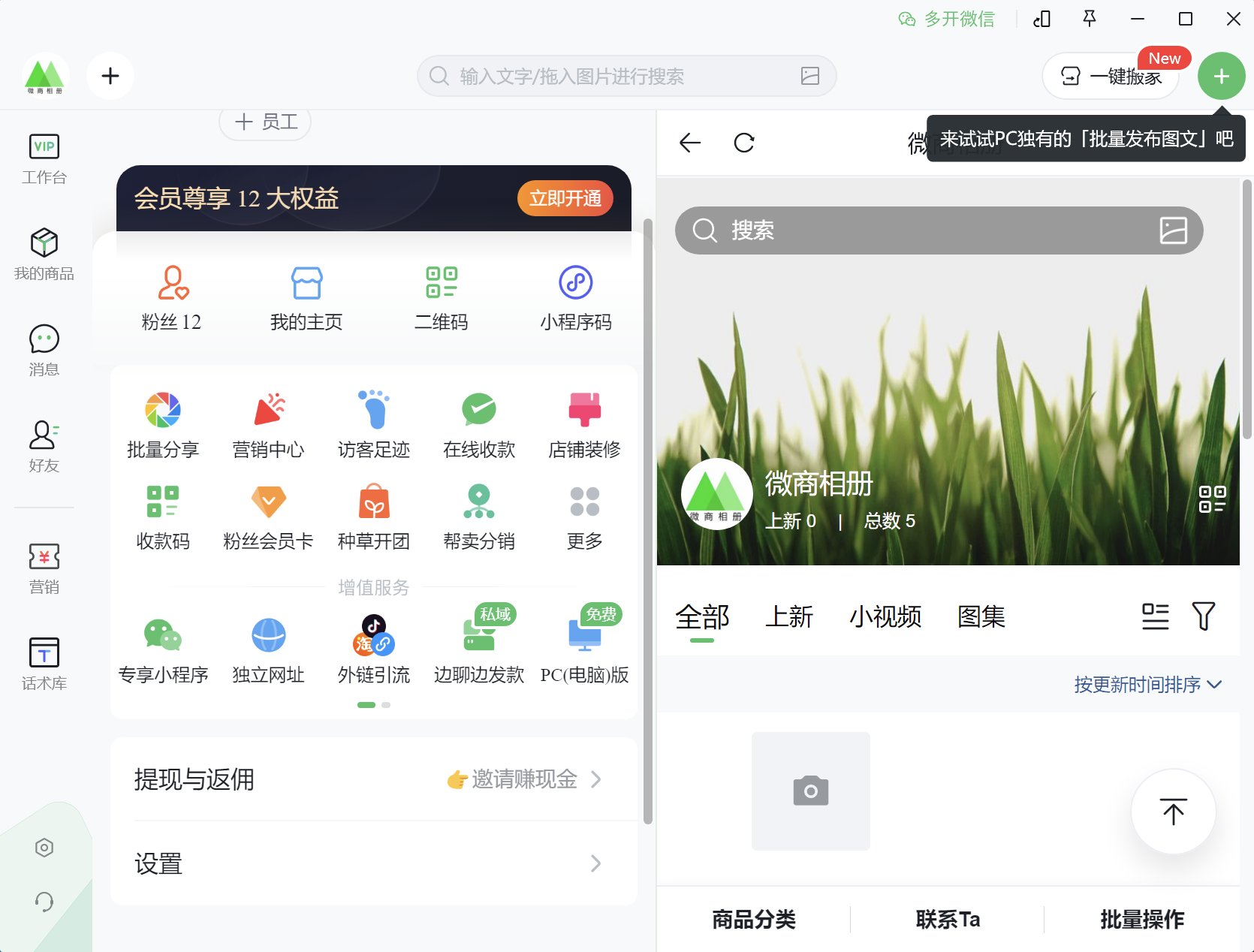This screenshot has height=952, width=1254.
Task: Open the 二维码 QR code
Action: point(442,299)
